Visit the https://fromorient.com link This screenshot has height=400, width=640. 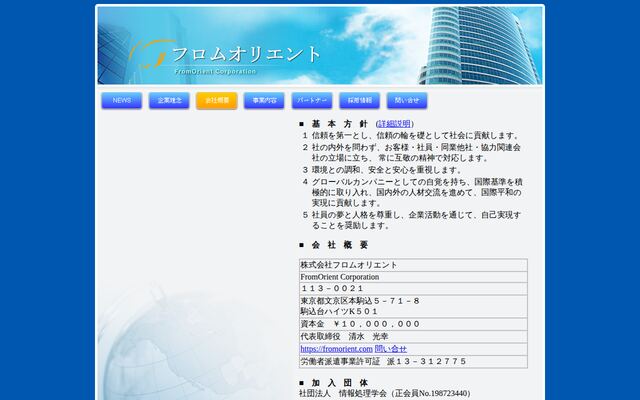[x=336, y=349]
